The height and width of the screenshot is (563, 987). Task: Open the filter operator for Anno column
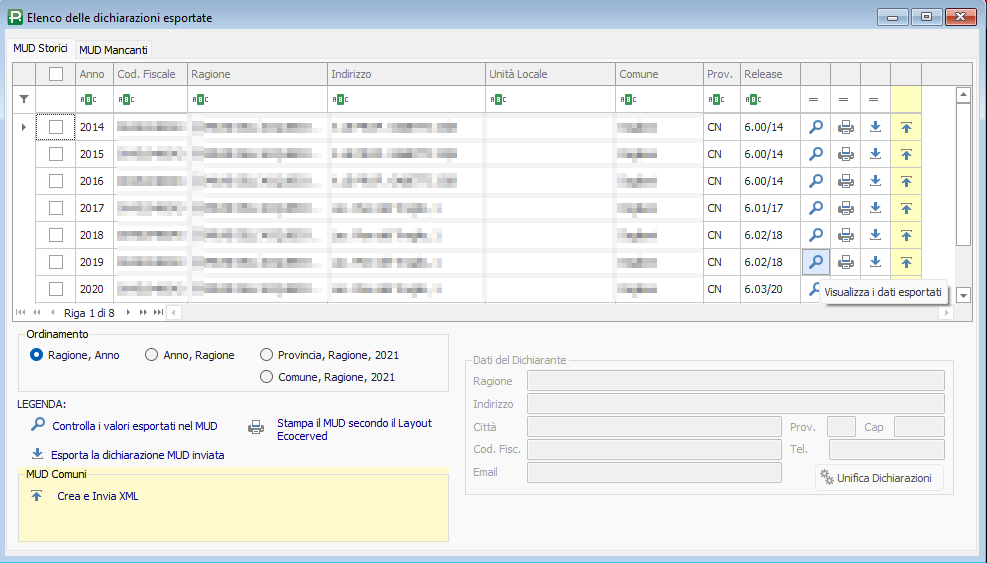click(x=88, y=99)
